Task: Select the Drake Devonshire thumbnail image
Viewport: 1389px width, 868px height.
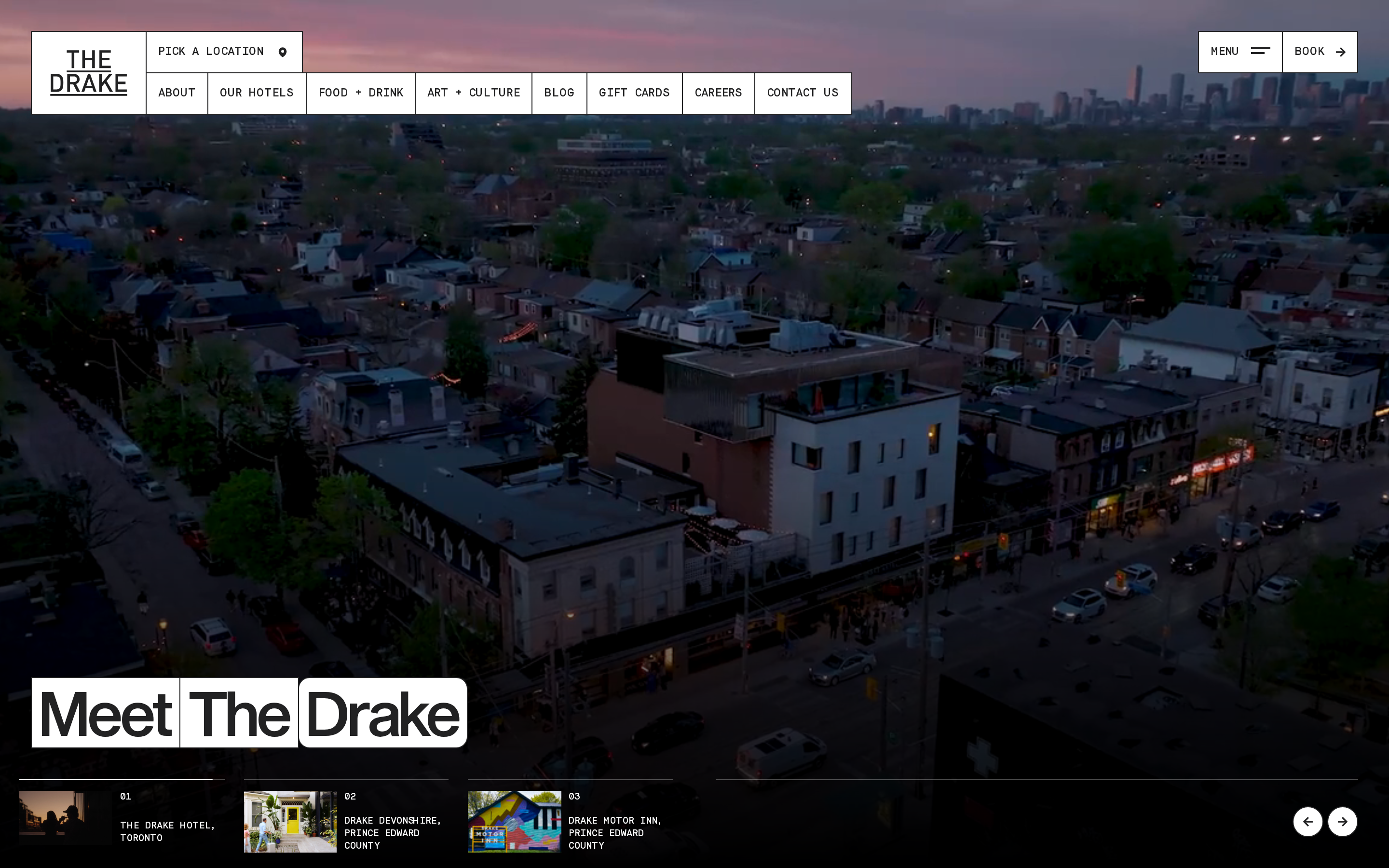Action: pyautogui.click(x=290, y=822)
